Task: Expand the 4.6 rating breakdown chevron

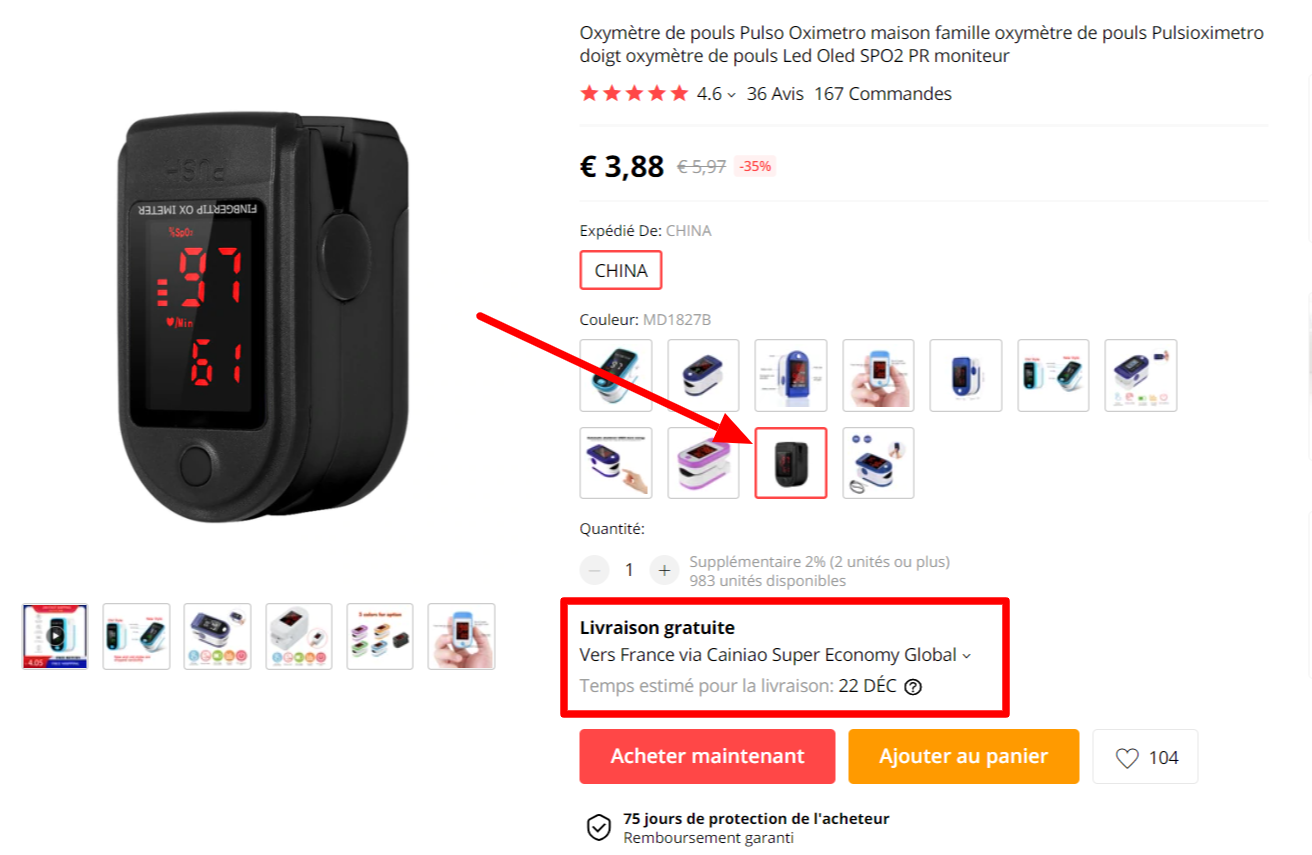Action: [x=731, y=95]
